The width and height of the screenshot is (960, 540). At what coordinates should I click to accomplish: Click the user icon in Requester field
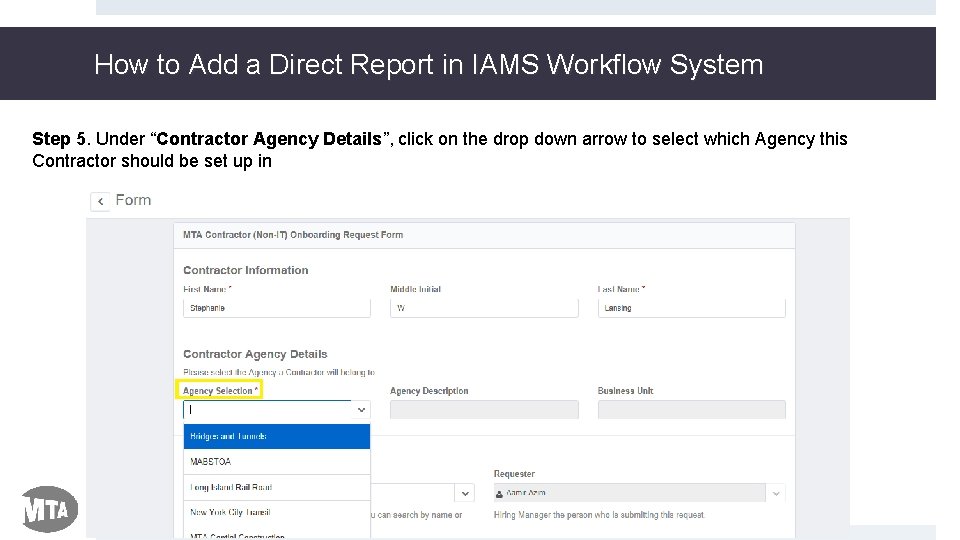click(x=500, y=493)
